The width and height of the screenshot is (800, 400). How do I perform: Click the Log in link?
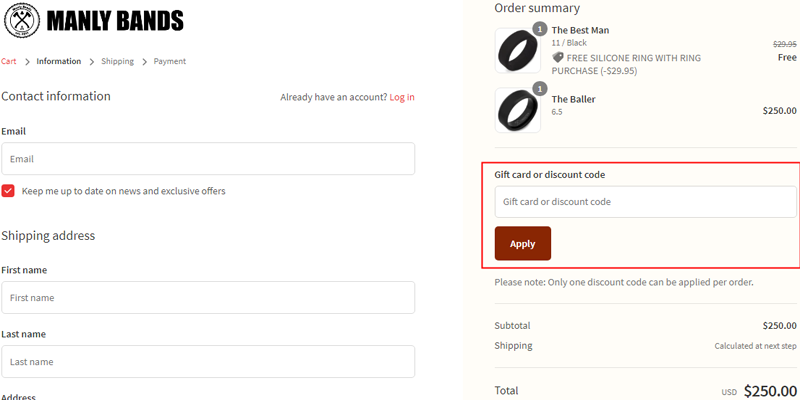click(402, 97)
